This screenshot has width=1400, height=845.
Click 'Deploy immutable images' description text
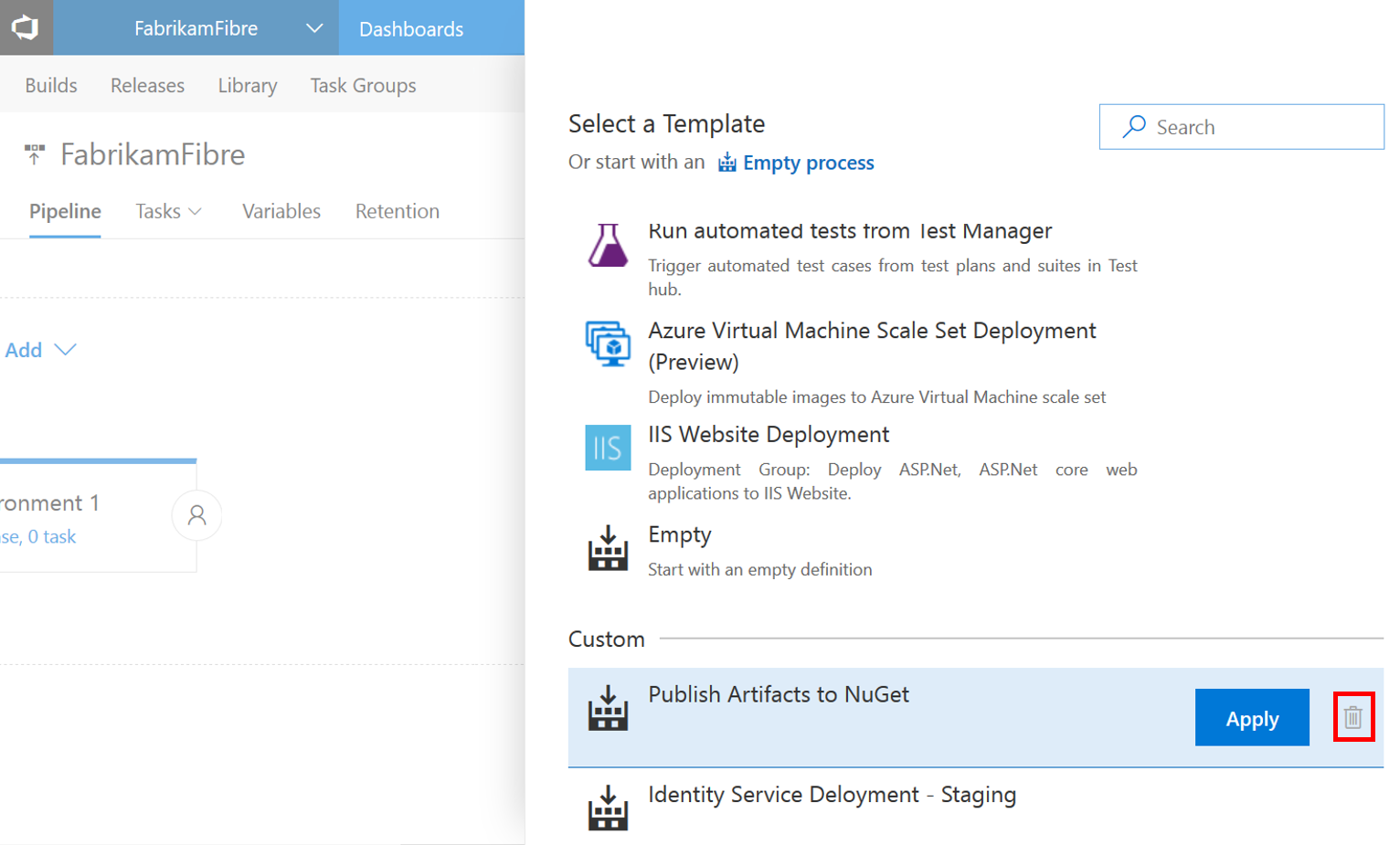[877, 396]
